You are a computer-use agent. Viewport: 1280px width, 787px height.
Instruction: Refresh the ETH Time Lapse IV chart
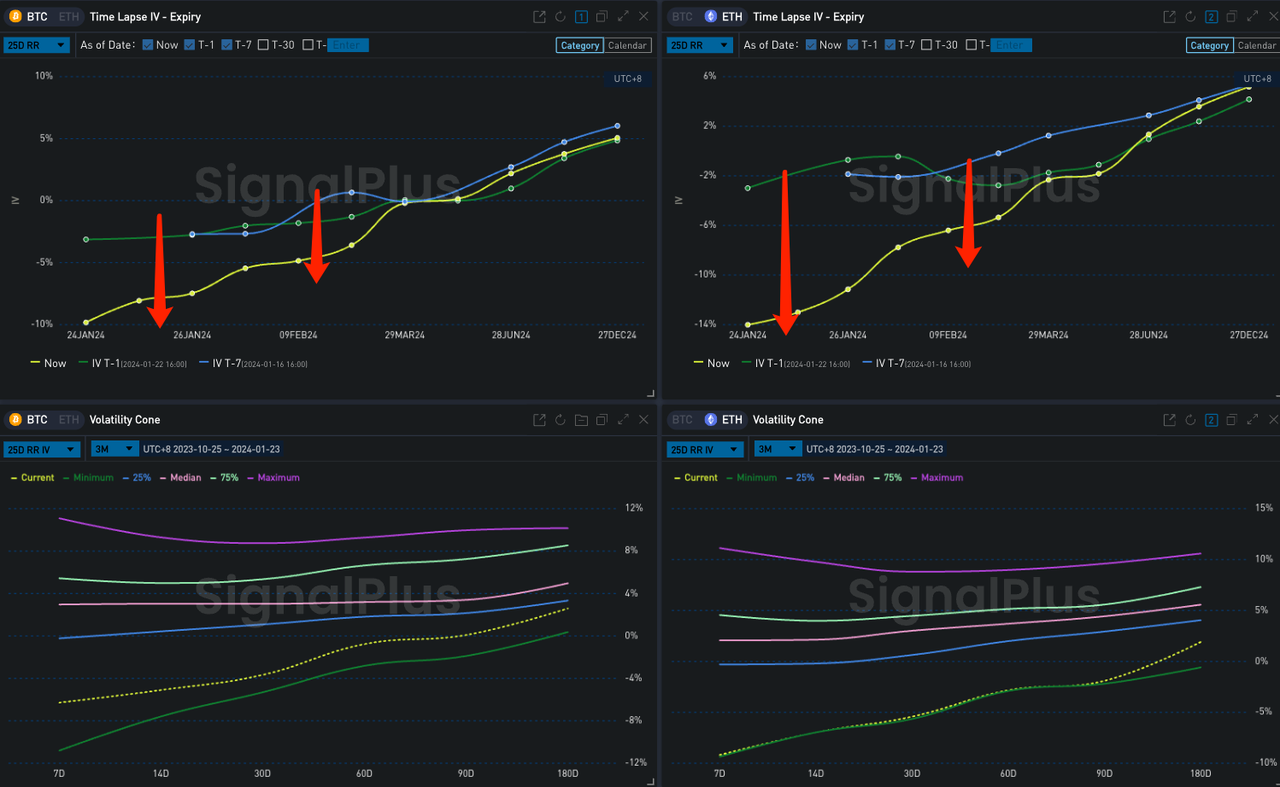1191,17
